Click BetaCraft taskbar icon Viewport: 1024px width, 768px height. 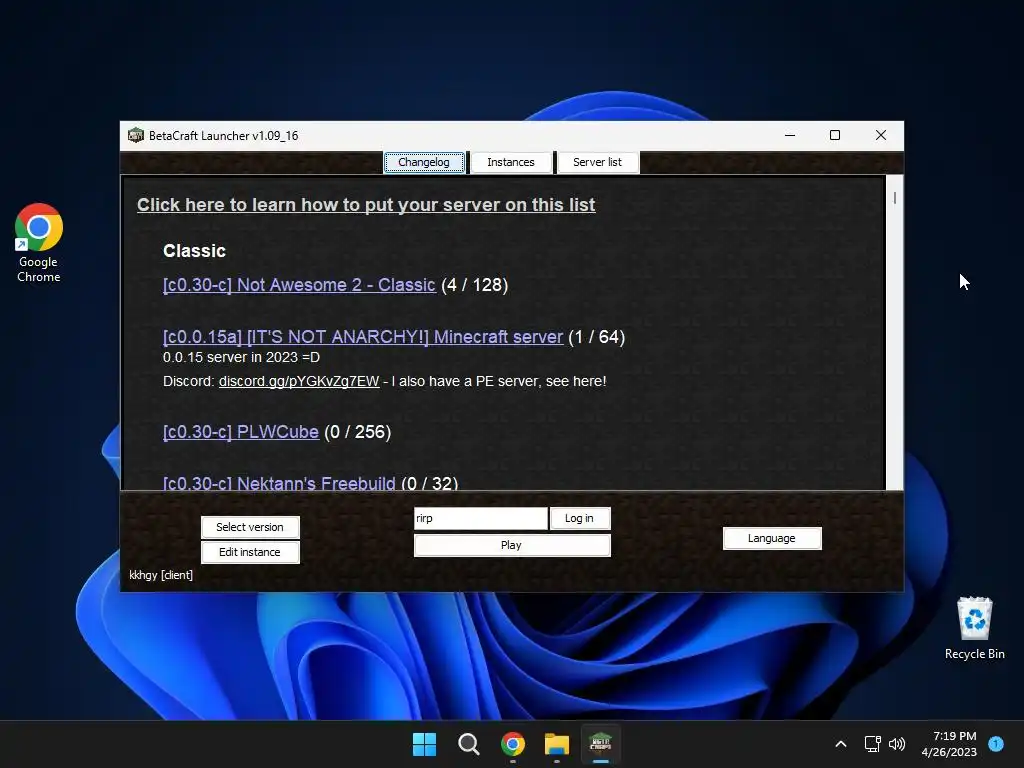click(x=600, y=744)
